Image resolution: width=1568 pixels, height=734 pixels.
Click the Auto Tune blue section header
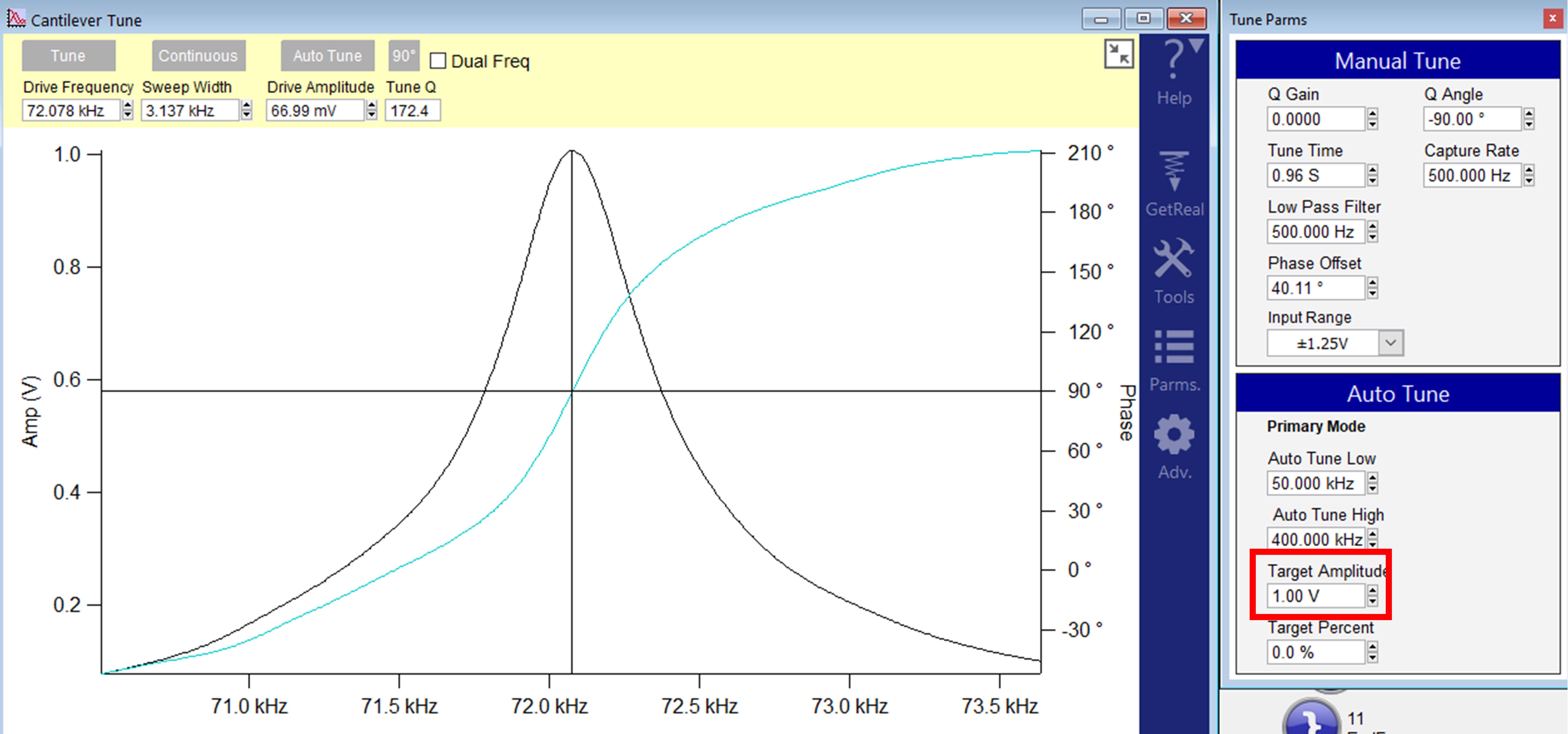click(x=1398, y=393)
